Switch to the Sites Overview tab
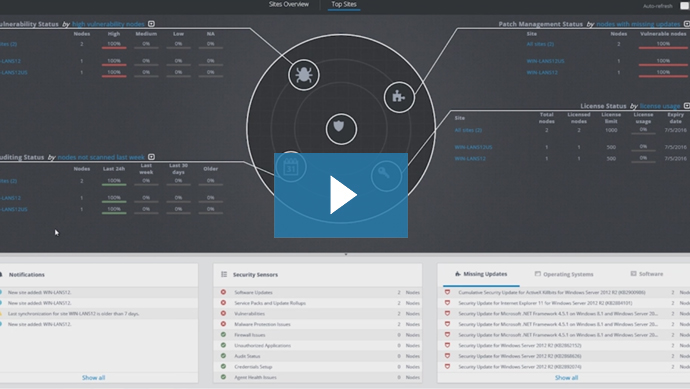The width and height of the screenshot is (690, 389). tap(289, 4)
